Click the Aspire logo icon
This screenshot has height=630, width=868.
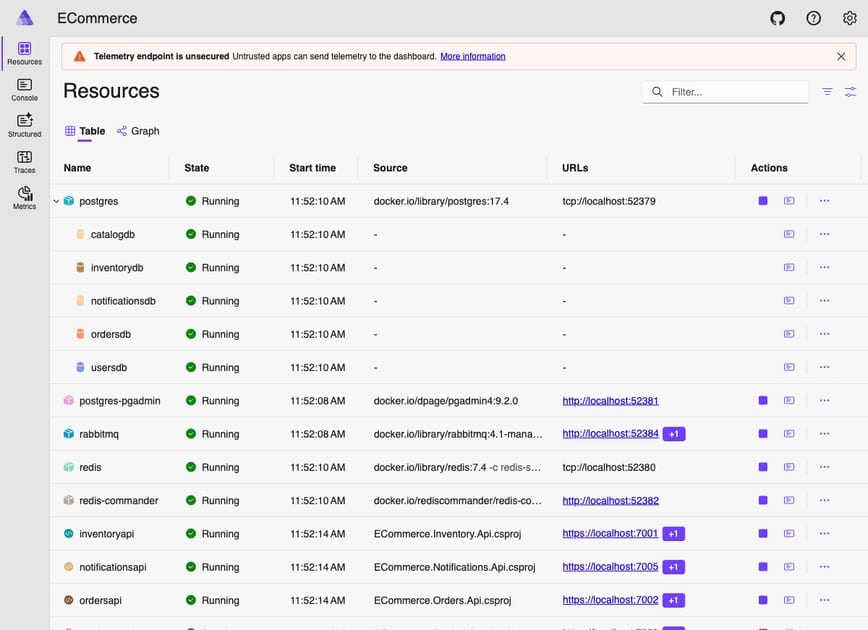click(24, 18)
